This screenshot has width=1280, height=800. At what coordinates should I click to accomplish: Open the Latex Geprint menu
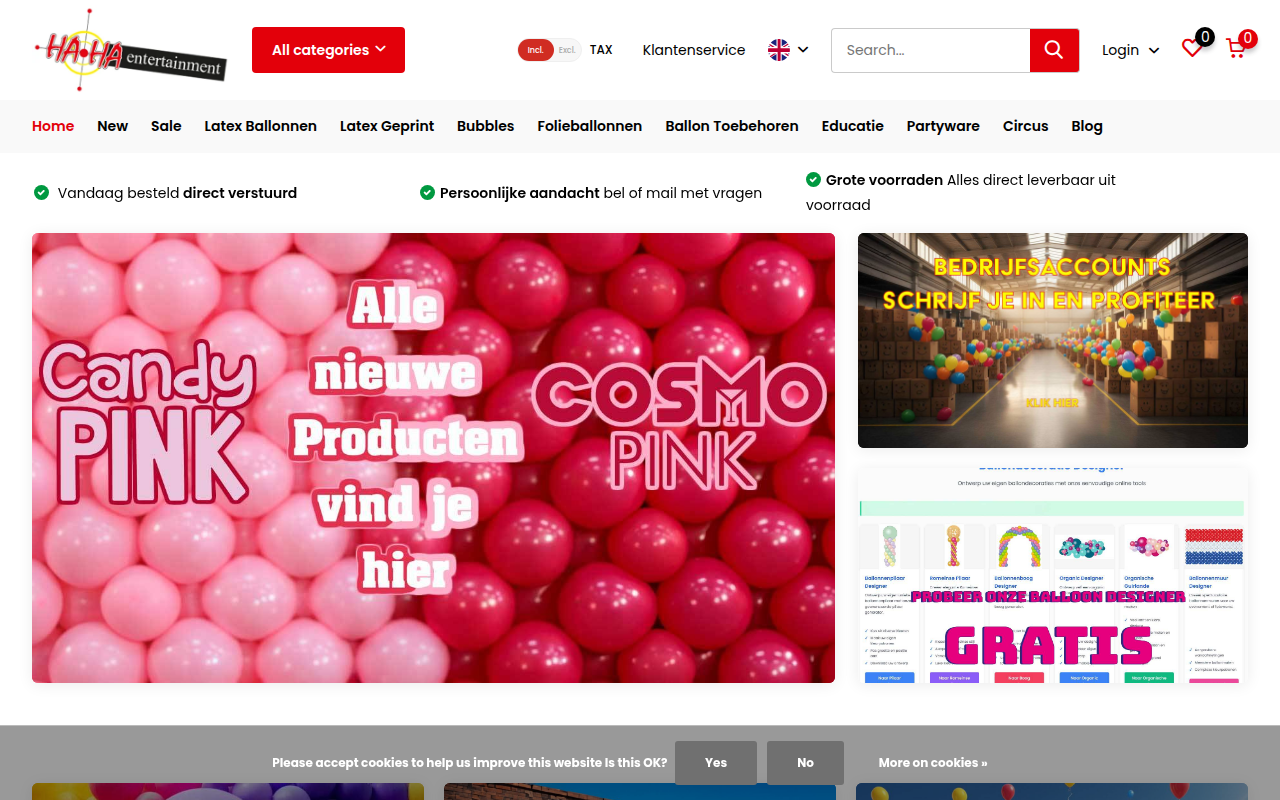(x=387, y=126)
